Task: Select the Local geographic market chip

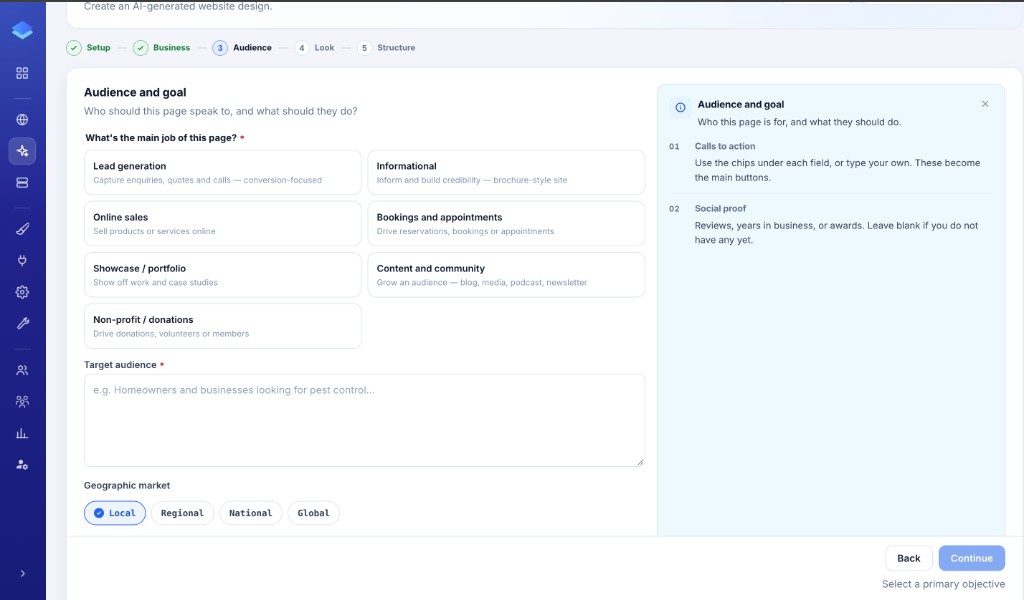Action: [x=115, y=513]
